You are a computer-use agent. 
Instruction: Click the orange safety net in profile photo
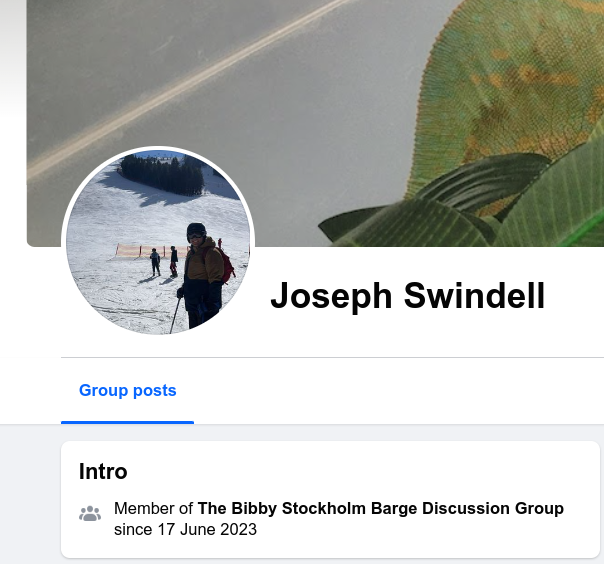click(x=152, y=251)
